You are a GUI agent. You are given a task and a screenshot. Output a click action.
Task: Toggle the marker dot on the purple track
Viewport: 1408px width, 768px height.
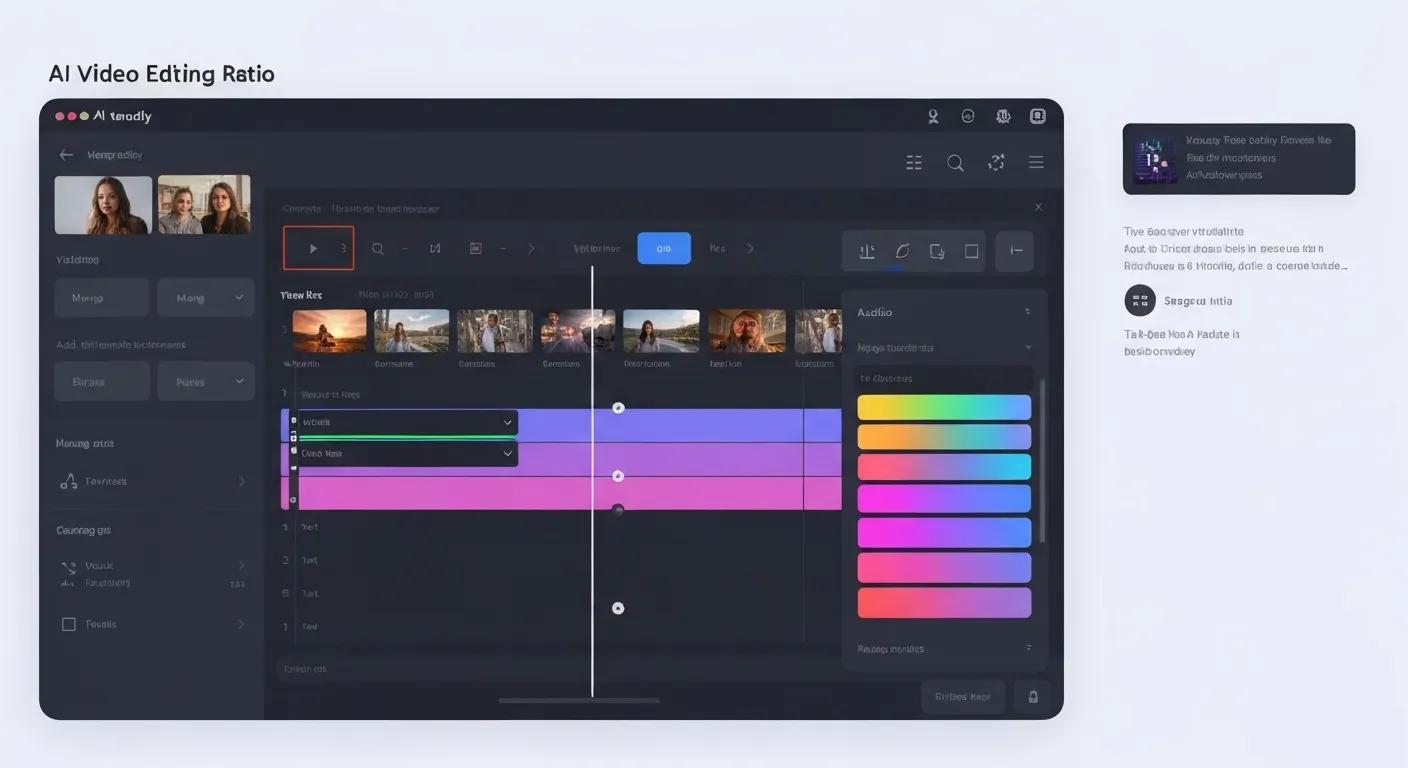pyautogui.click(x=618, y=476)
